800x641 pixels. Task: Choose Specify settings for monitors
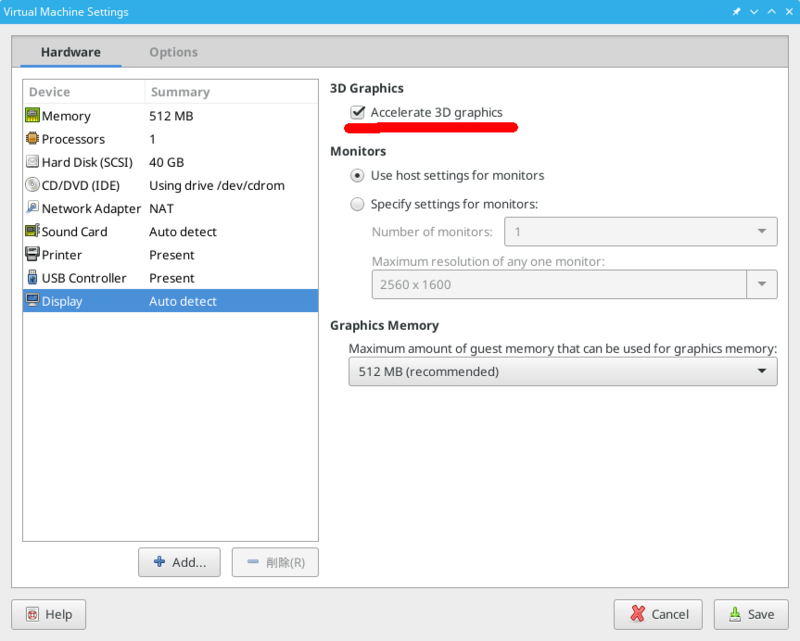[x=357, y=204]
